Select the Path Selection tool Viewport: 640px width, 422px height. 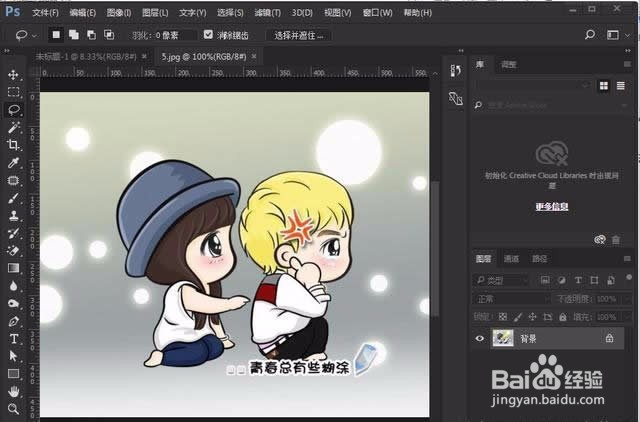coord(13,356)
